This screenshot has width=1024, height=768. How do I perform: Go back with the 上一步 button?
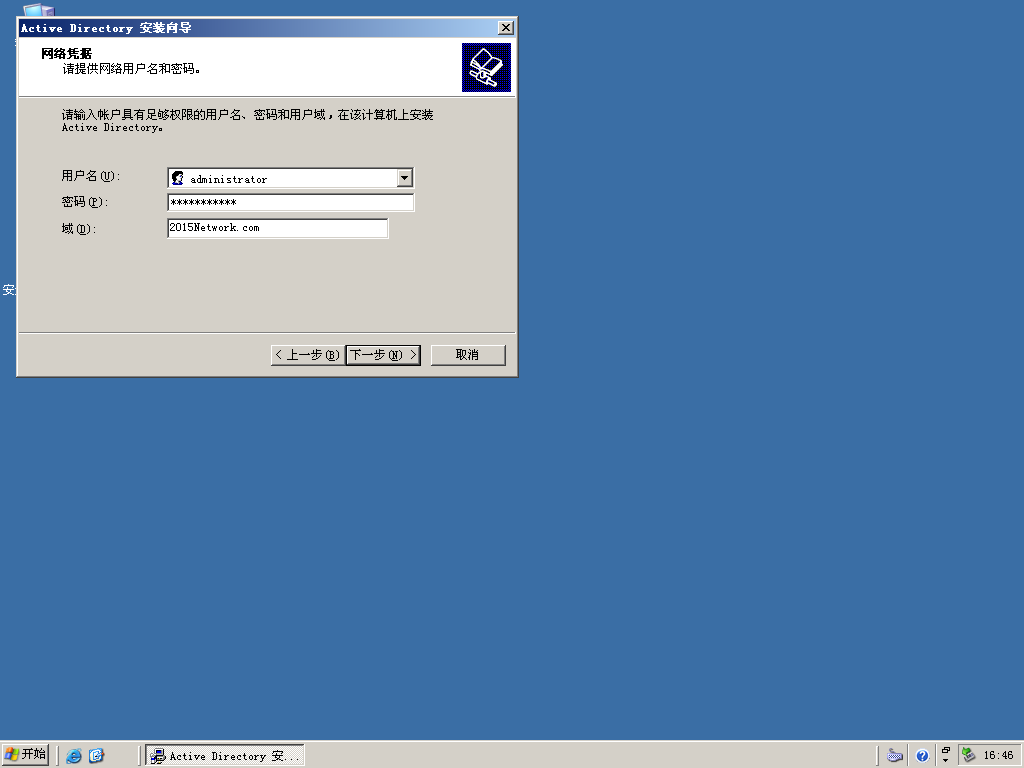[x=308, y=355]
